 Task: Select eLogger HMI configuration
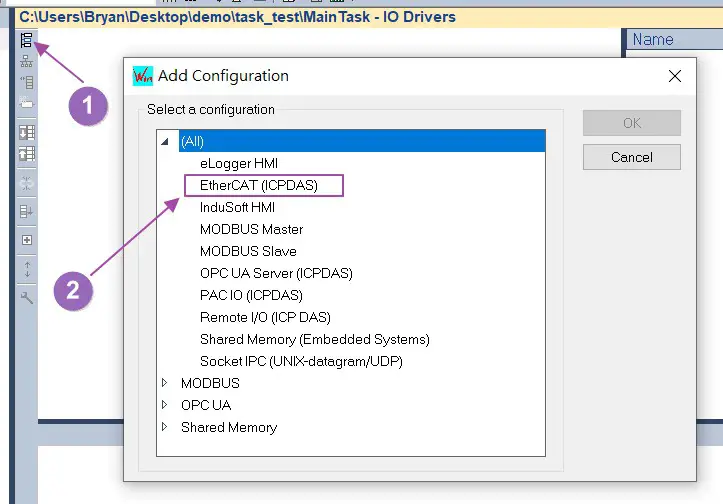tap(239, 164)
